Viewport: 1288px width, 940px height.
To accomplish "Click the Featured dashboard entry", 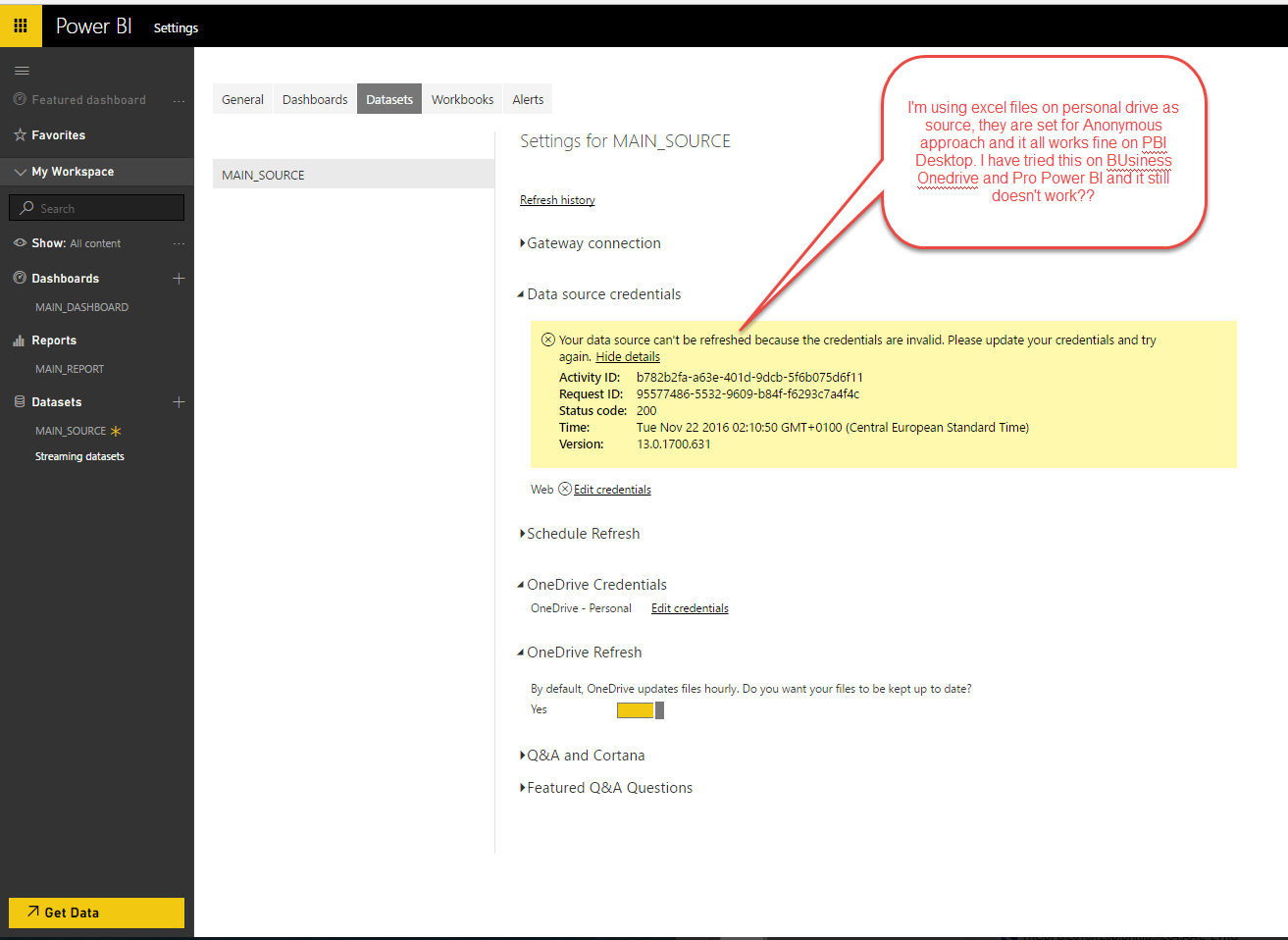I will [88, 100].
